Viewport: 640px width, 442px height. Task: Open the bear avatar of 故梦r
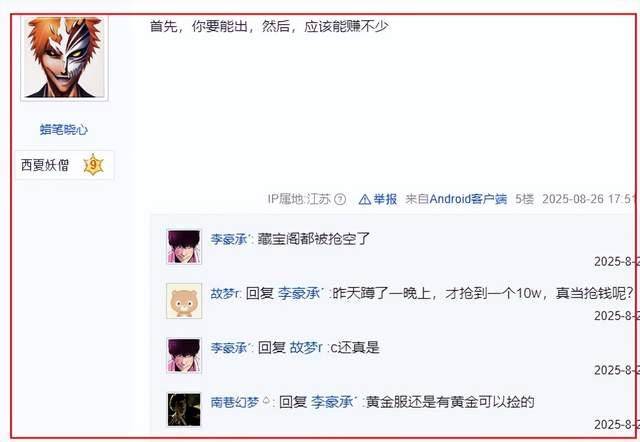tap(184, 301)
